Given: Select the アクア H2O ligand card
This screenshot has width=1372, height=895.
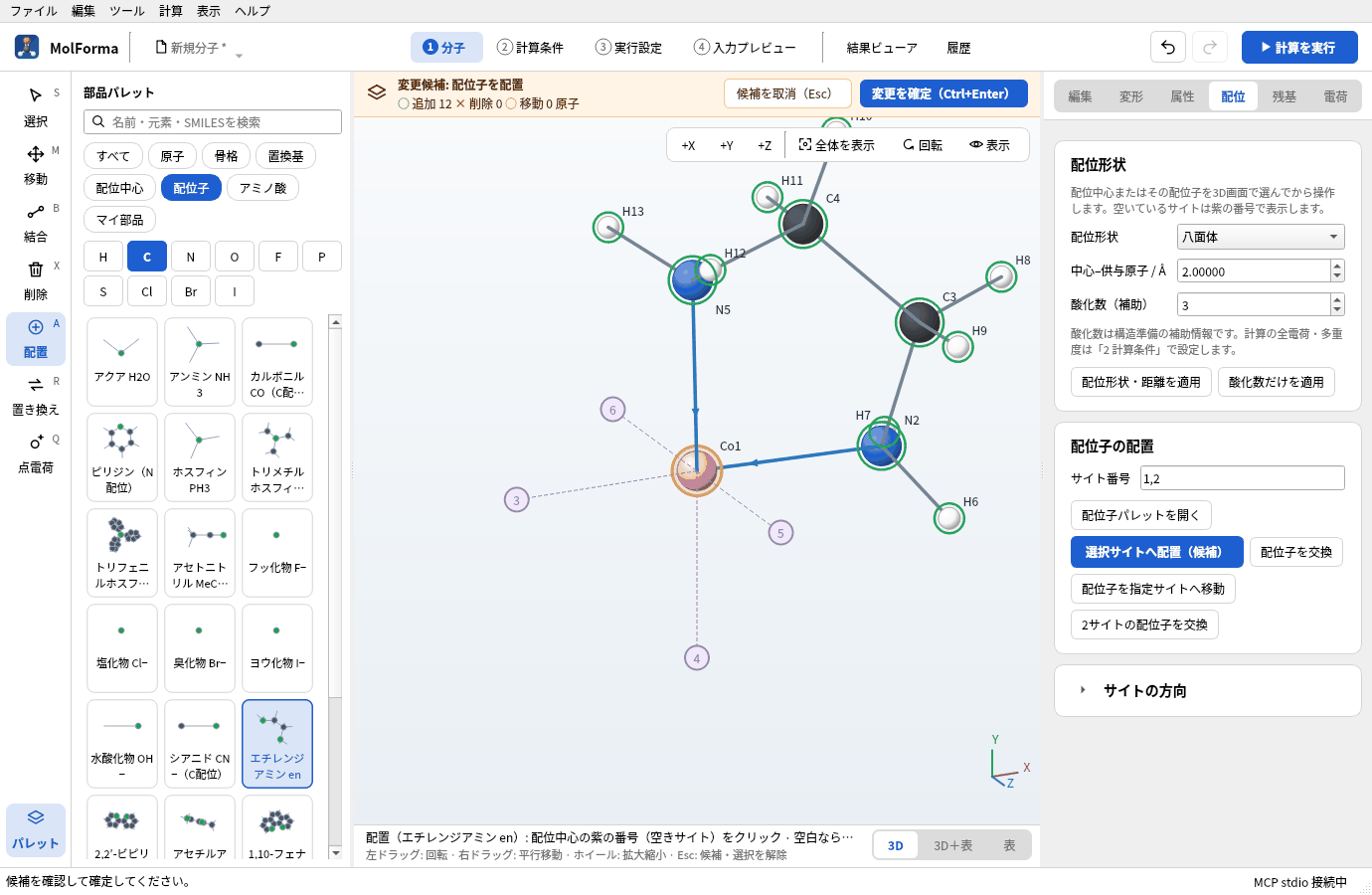Looking at the screenshot, I should click(122, 362).
